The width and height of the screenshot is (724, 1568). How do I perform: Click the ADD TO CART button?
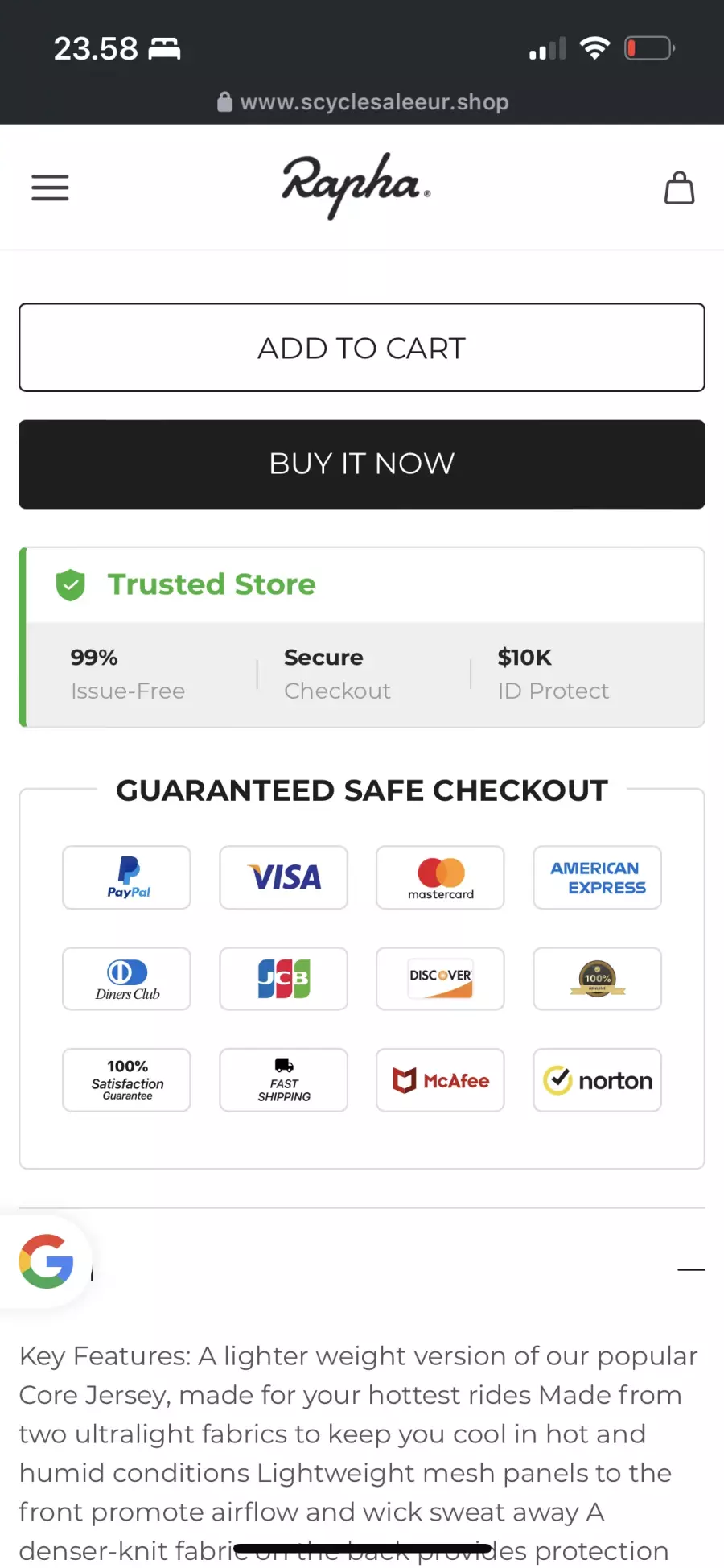pyautogui.click(x=362, y=348)
